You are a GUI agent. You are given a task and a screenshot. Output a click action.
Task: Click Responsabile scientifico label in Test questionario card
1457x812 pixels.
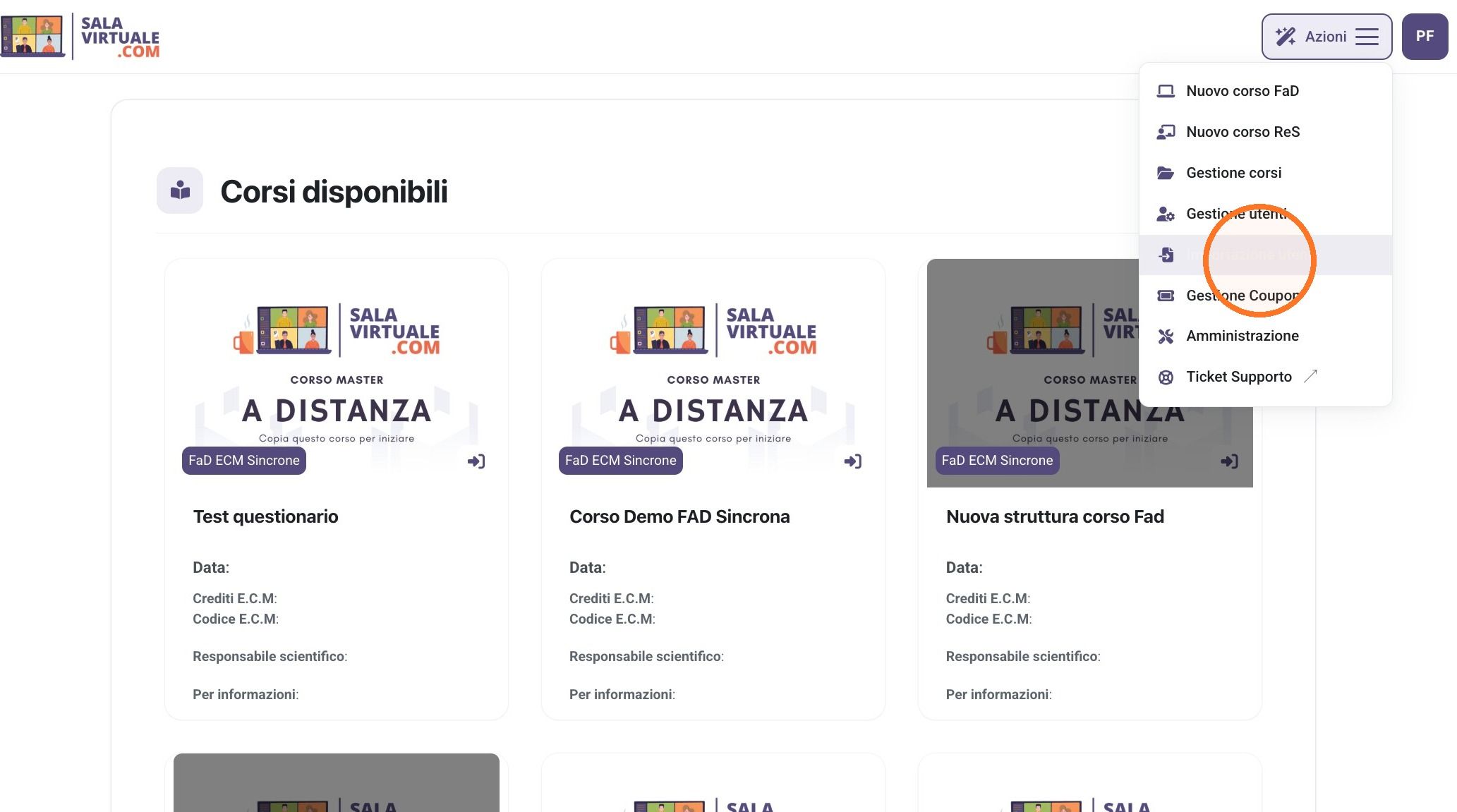pos(270,657)
